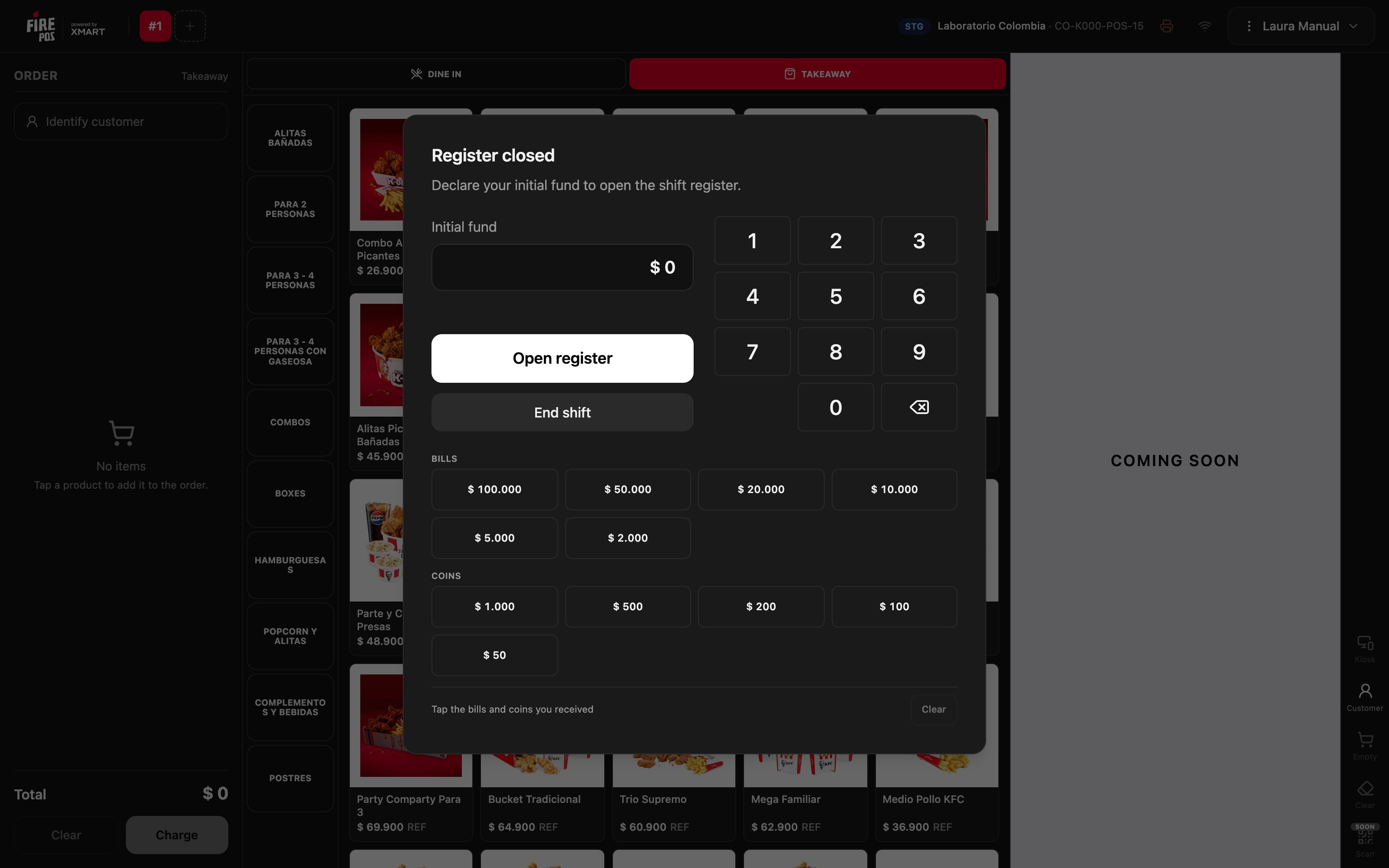Select Trio Supremo product card
The height and width of the screenshot is (868, 1389).
tap(674, 798)
